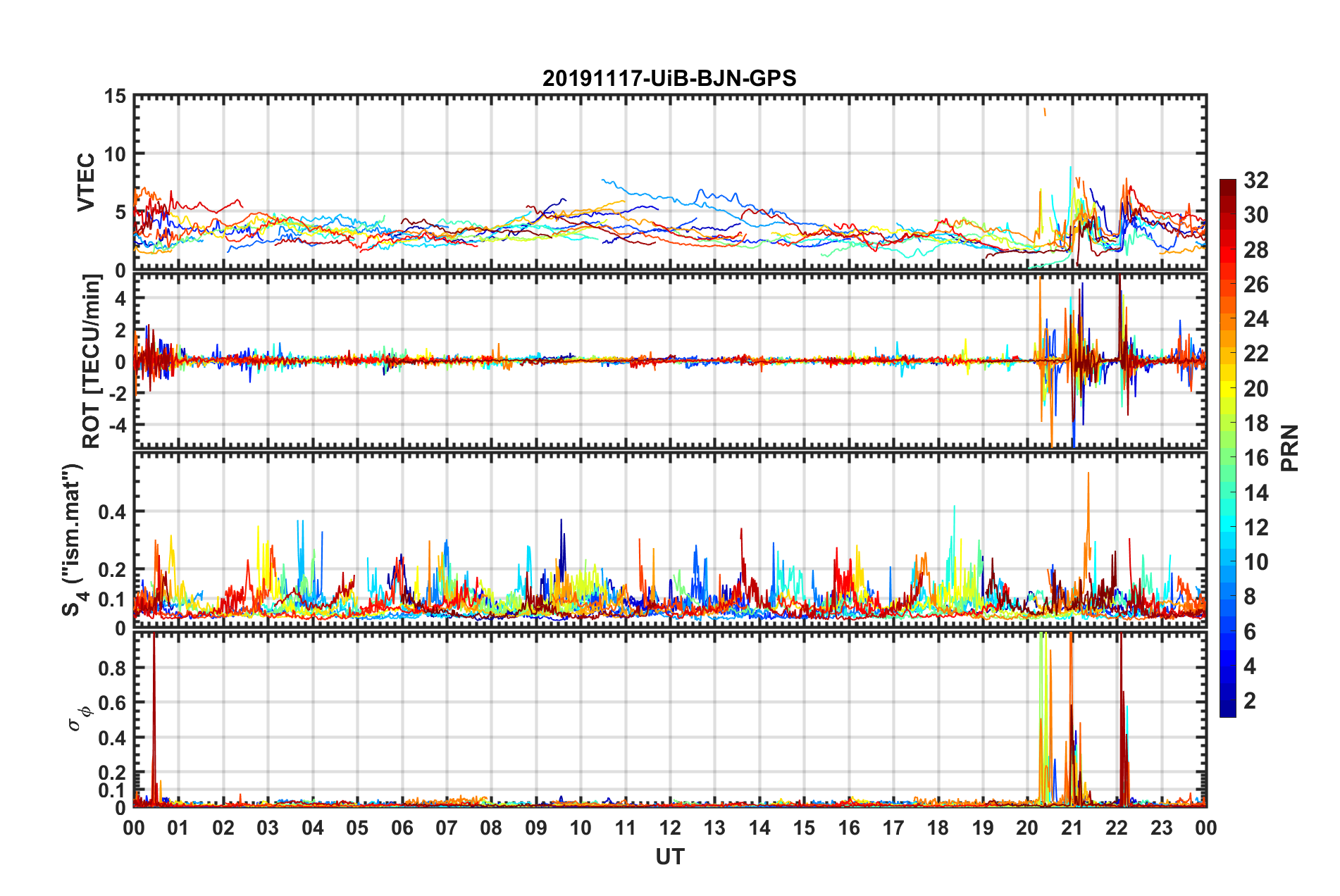
Task: Click the 16 label on PRN colorbar
Action: tap(1256, 458)
